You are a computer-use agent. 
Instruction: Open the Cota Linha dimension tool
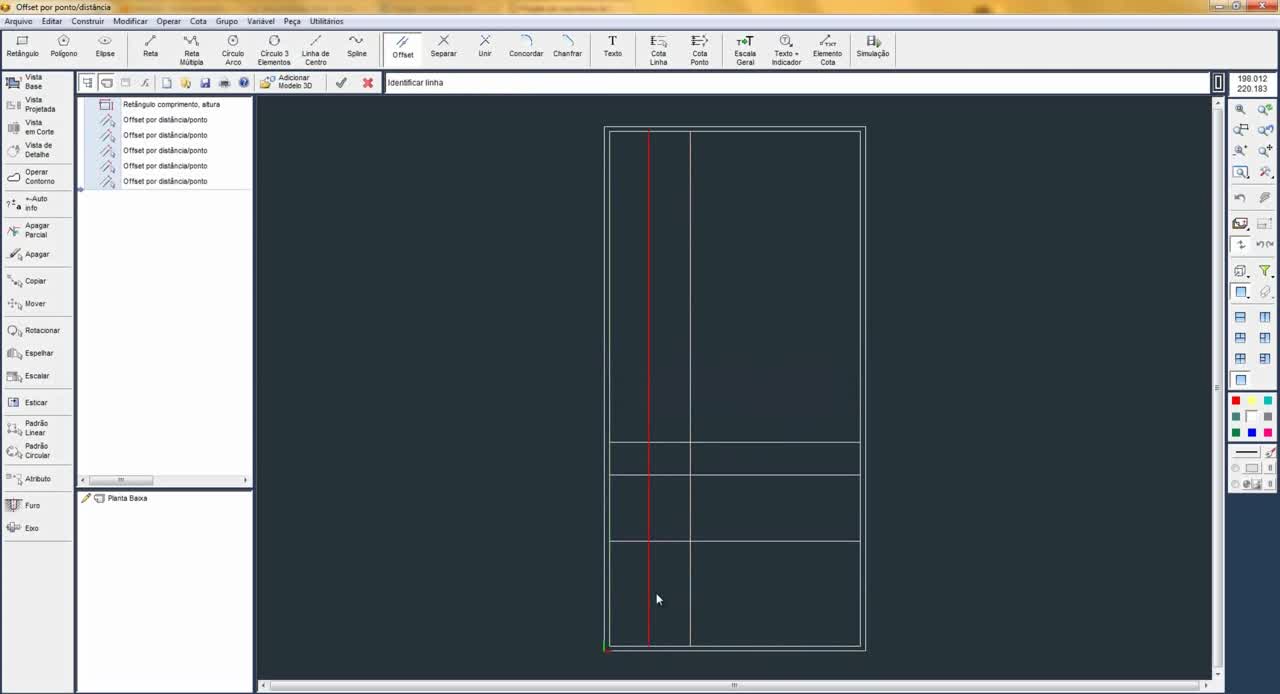pyautogui.click(x=658, y=47)
